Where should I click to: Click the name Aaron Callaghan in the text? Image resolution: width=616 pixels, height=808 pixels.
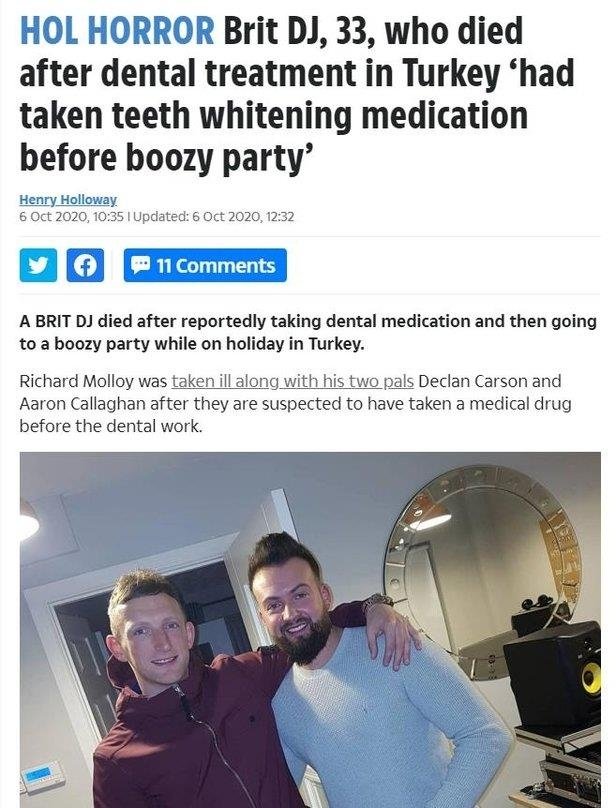pyautogui.click(x=82, y=403)
